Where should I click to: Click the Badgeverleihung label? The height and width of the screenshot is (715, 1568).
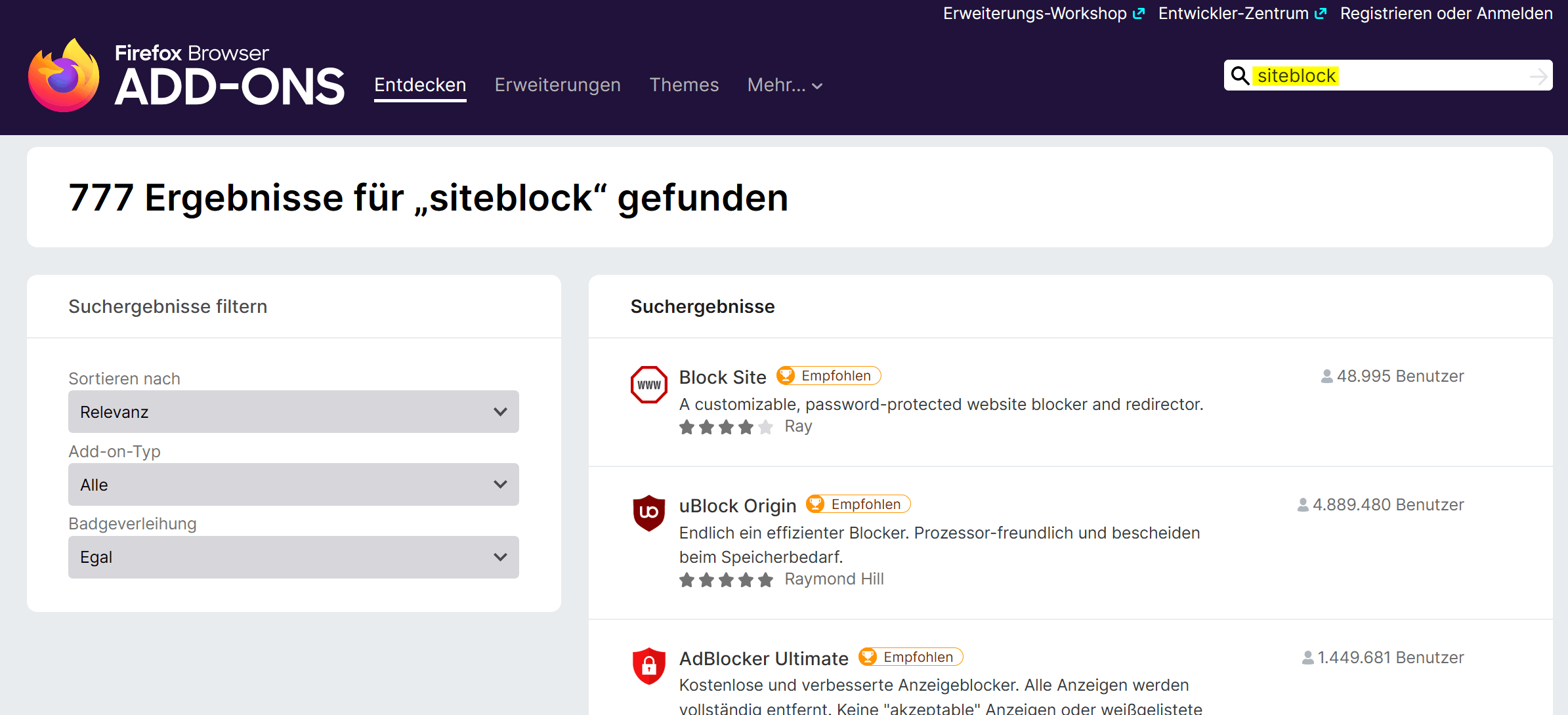(x=133, y=523)
